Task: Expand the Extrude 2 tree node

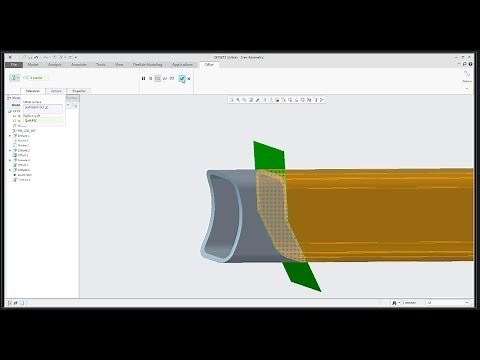Action: (10, 151)
